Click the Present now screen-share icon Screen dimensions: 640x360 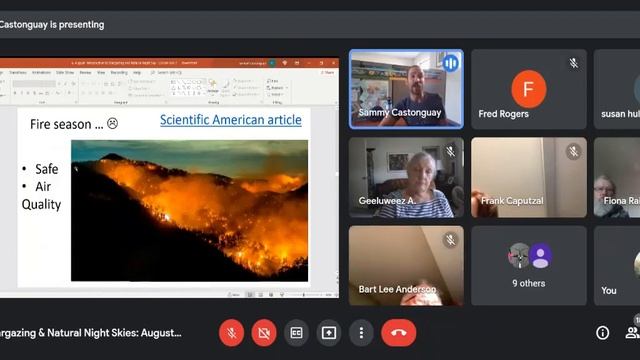point(329,333)
